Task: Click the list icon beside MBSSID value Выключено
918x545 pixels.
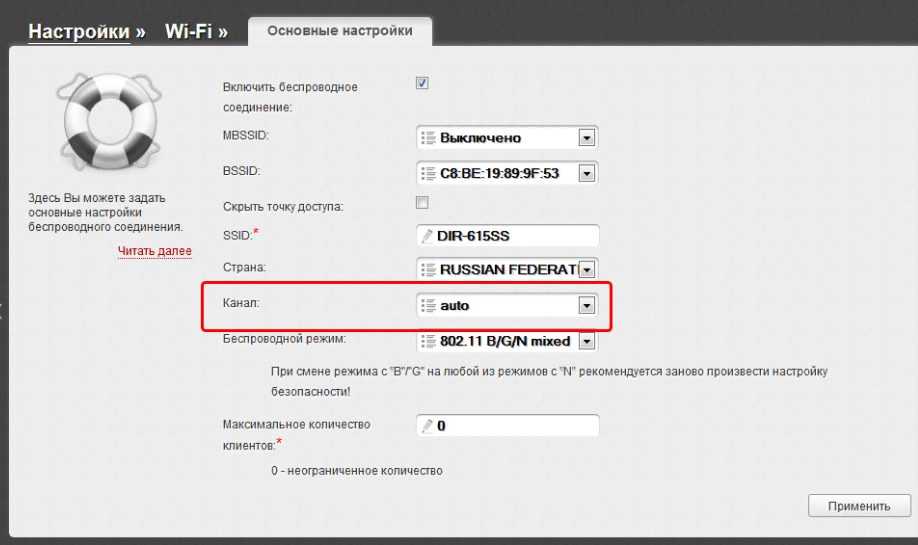Action: click(429, 138)
